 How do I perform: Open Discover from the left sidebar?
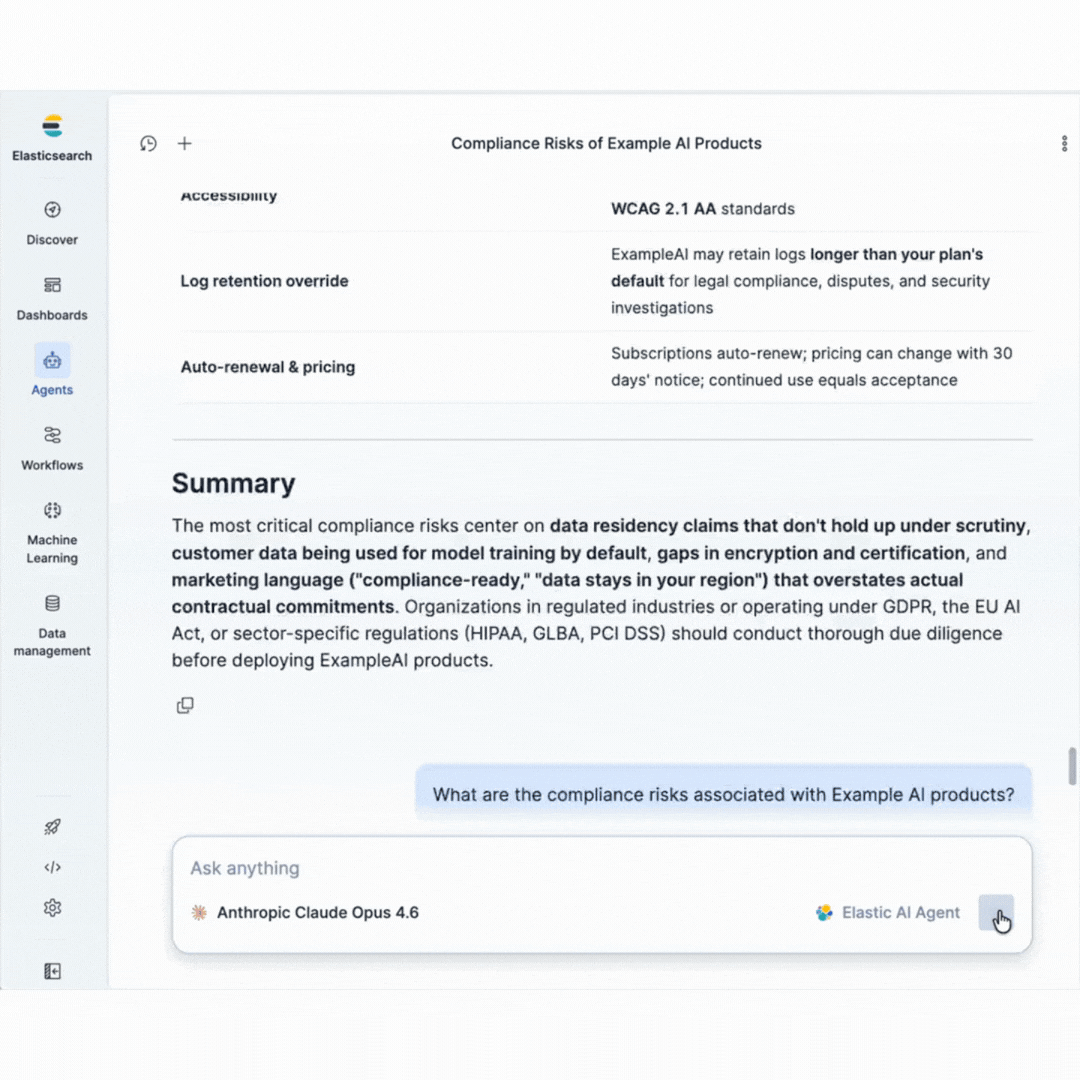pos(52,222)
